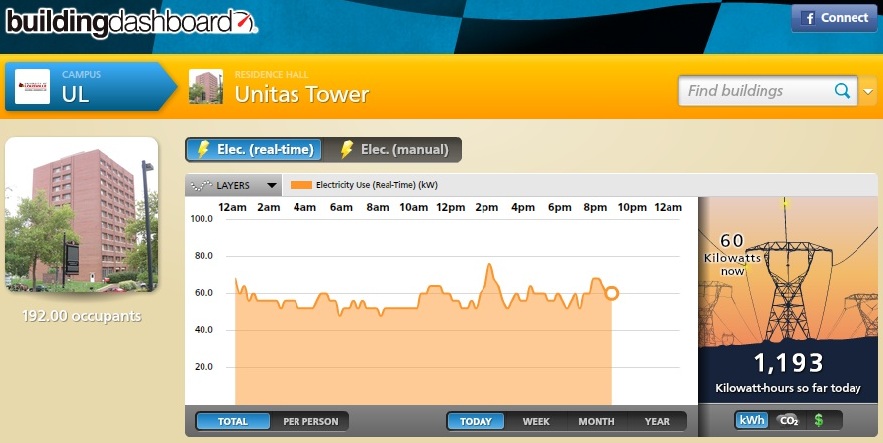Open the Layers dropdown menu
Viewport: 883px width, 443px height.
pyautogui.click(x=233, y=185)
